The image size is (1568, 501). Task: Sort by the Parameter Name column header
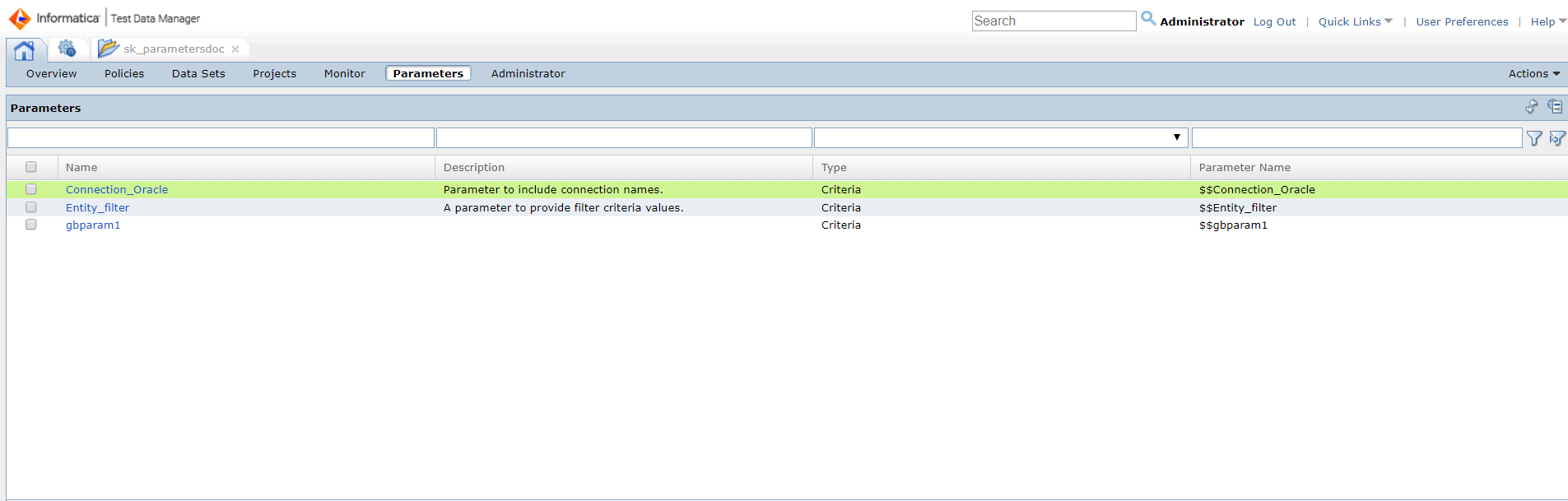click(1245, 168)
